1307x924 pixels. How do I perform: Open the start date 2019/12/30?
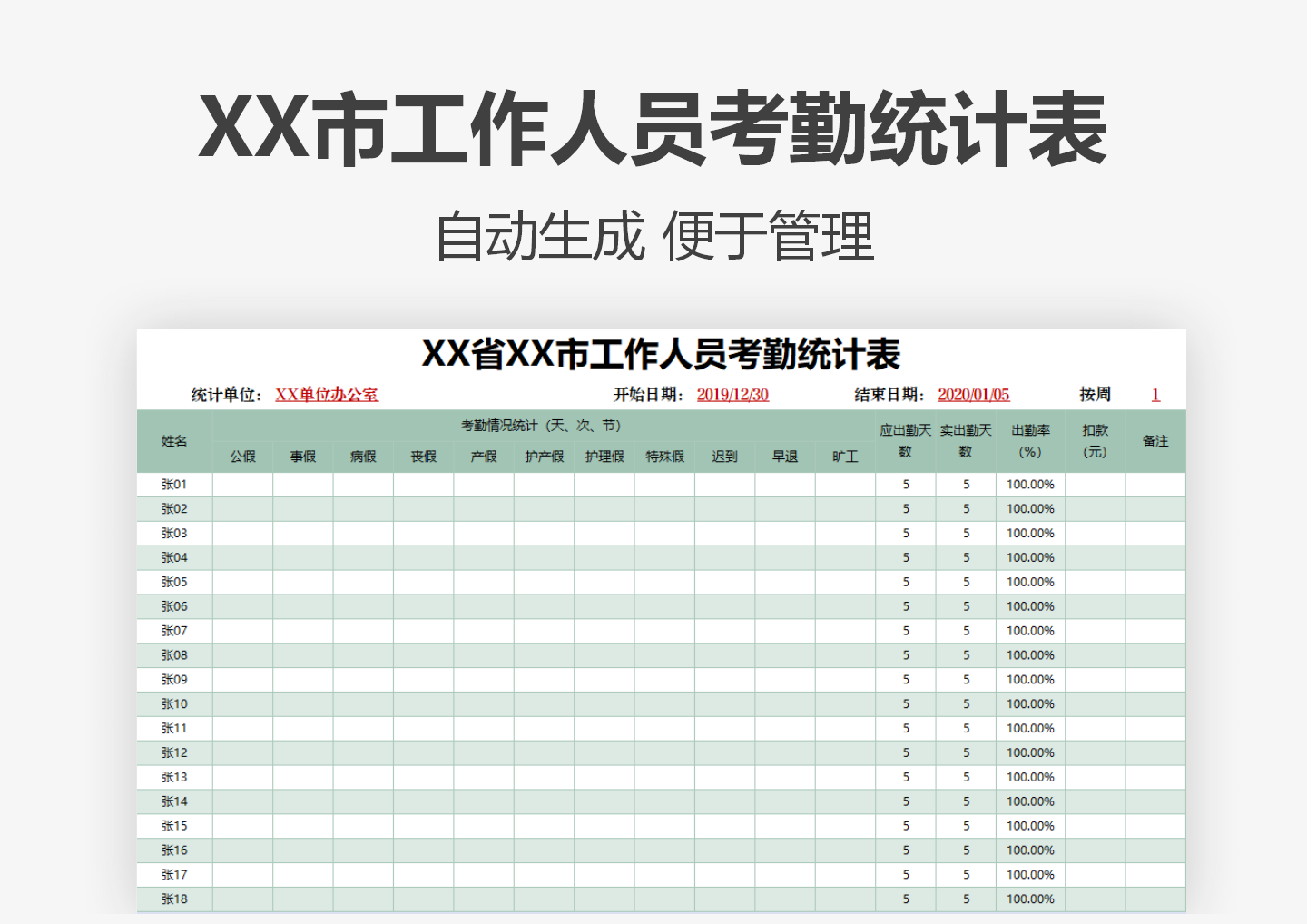click(x=732, y=394)
